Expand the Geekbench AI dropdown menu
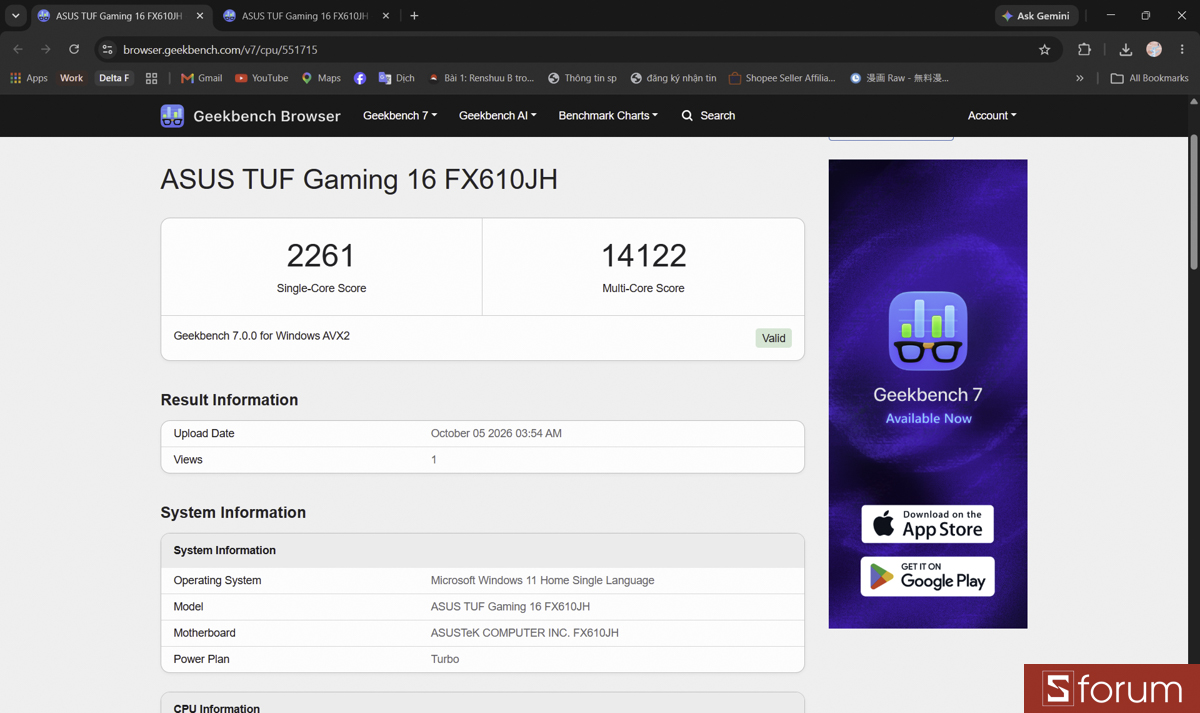 498,116
